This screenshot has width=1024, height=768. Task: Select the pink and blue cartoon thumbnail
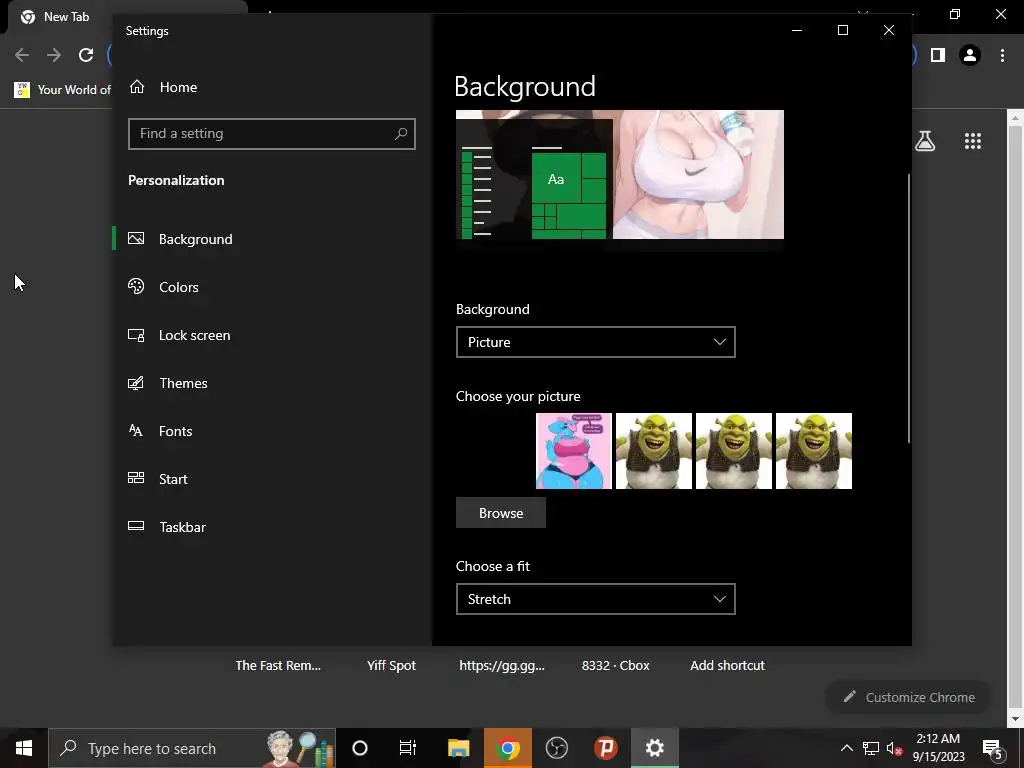coord(574,451)
